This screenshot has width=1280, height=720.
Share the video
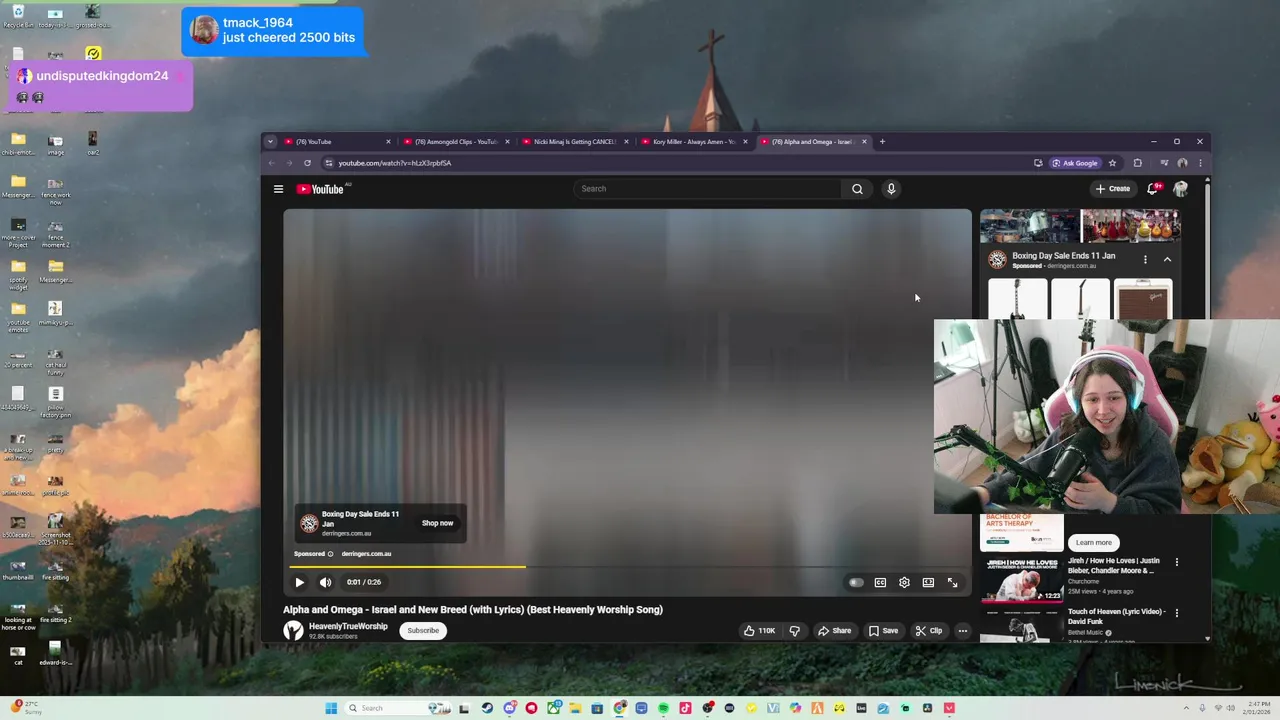tap(834, 630)
